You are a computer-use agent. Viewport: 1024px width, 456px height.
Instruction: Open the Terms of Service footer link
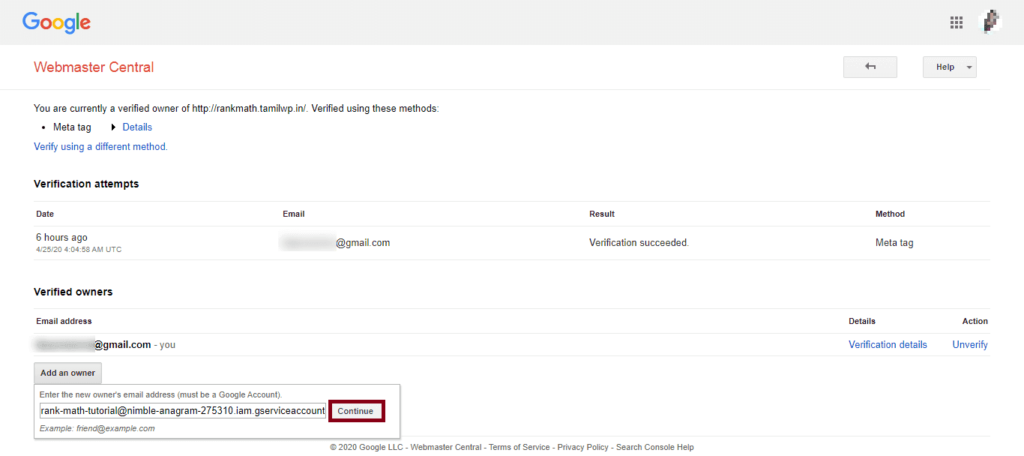[x=520, y=448]
